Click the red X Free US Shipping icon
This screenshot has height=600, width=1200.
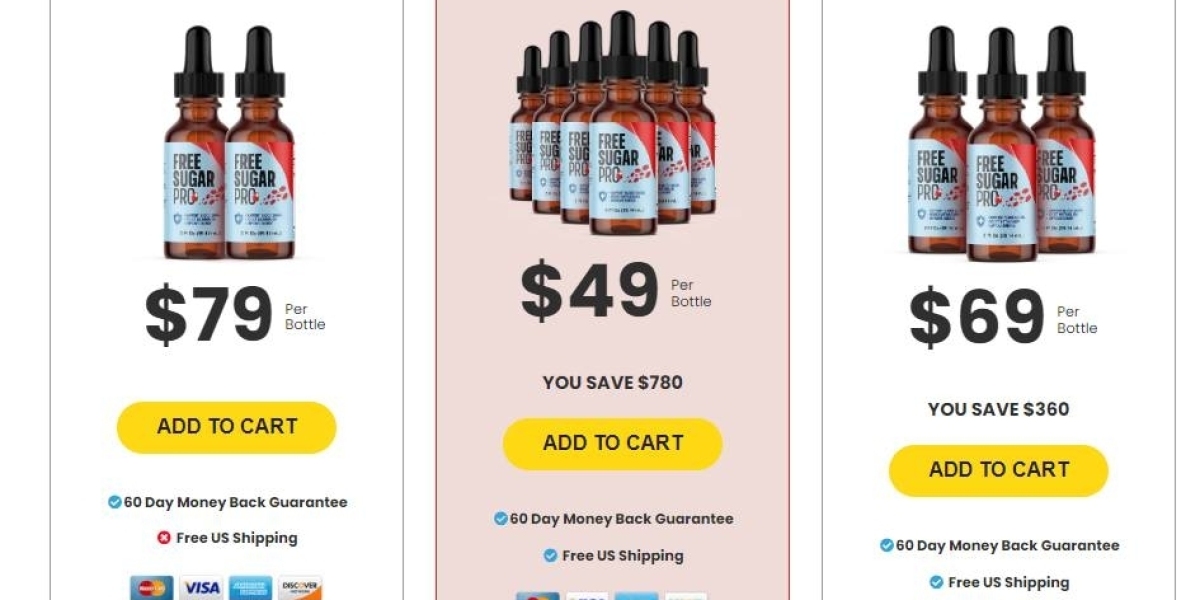click(164, 538)
